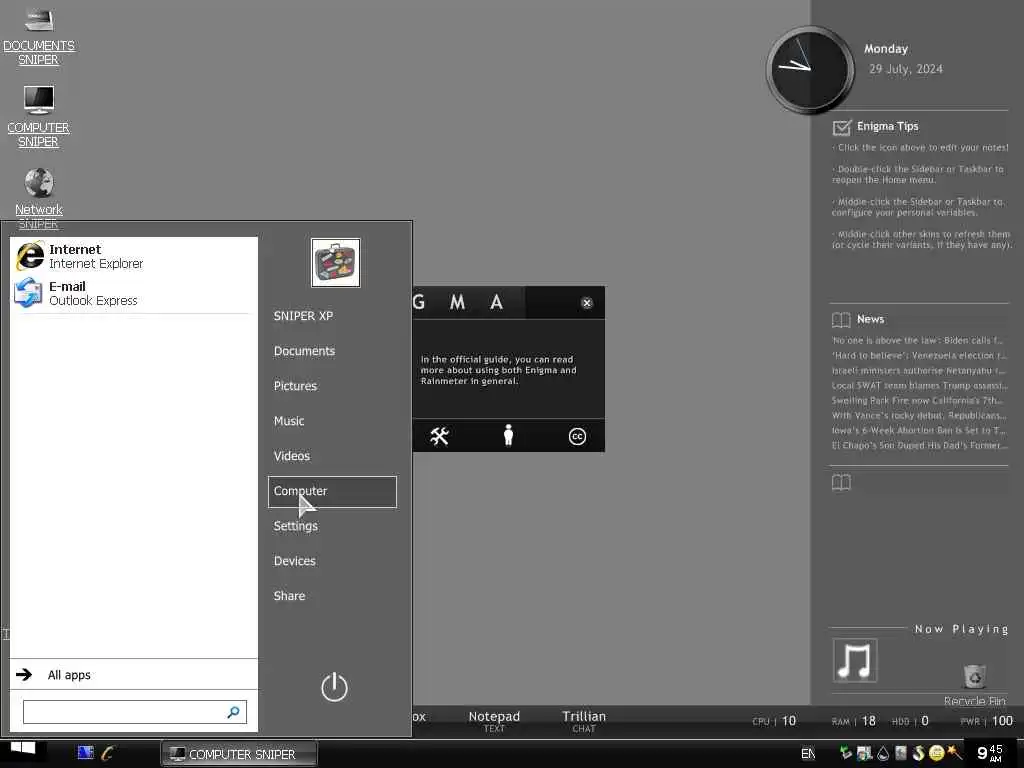Image resolution: width=1024 pixels, height=768 pixels.
Task: Click the PWR battery meter
Action: click(x=987, y=721)
